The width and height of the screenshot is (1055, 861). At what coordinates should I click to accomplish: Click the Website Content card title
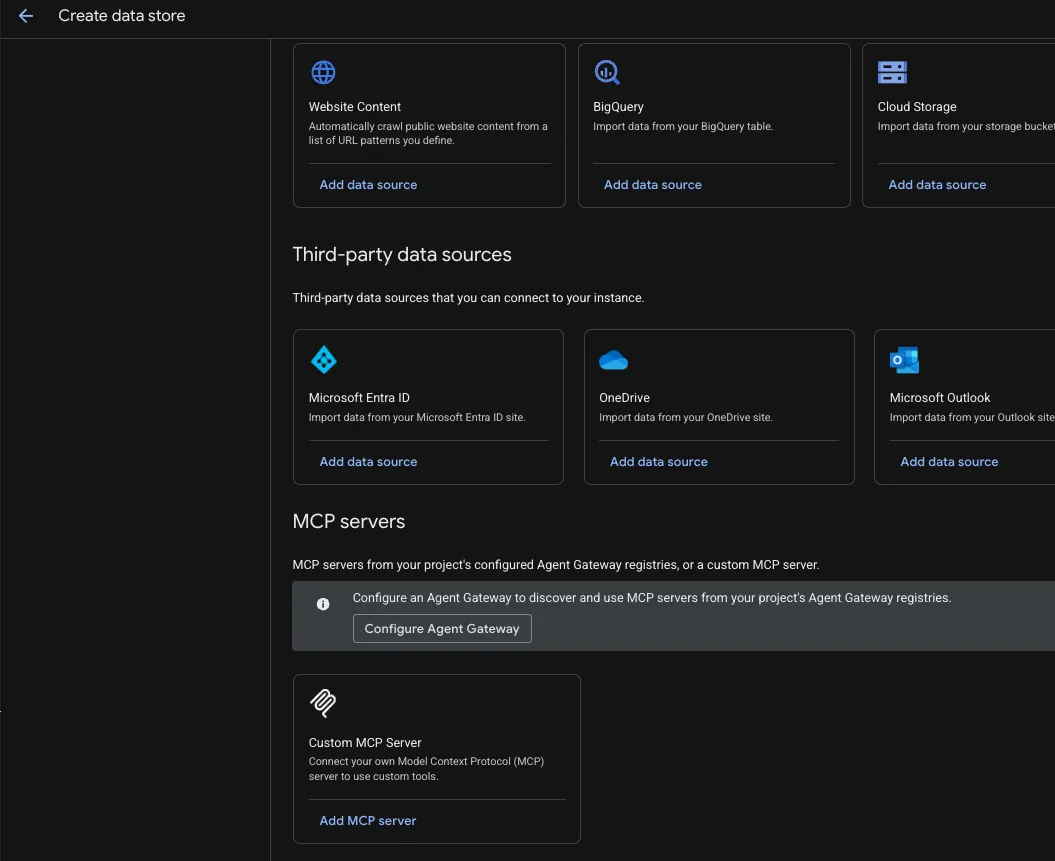click(x=355, y=106)
